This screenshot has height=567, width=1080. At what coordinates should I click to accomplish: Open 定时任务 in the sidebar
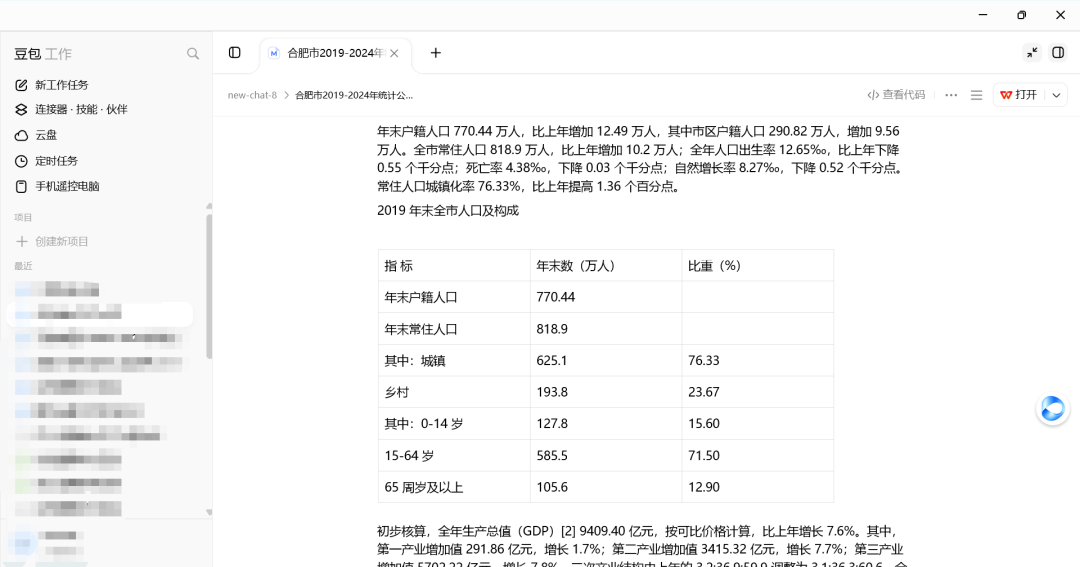[x=56, y=161]
